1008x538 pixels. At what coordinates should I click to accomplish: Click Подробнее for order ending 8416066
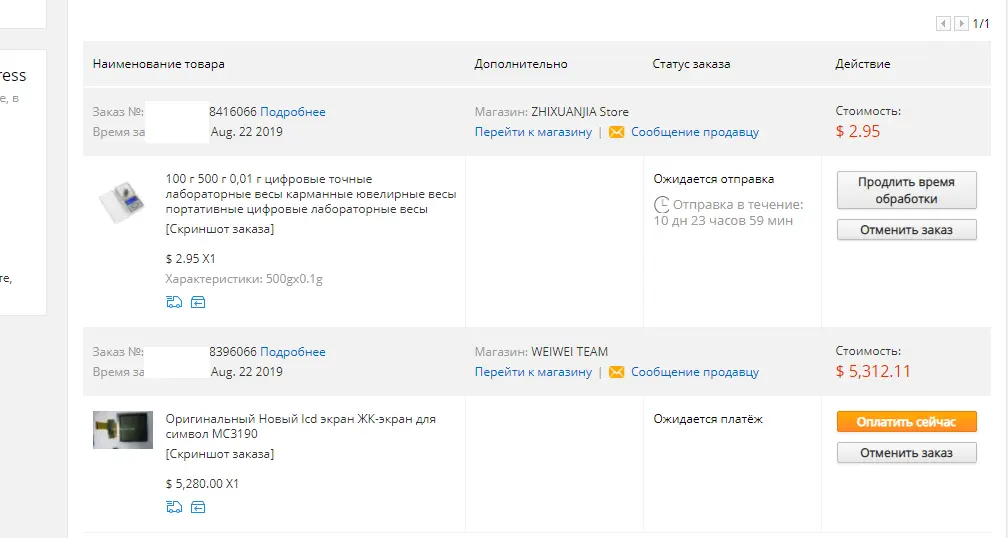pos(292,112)
